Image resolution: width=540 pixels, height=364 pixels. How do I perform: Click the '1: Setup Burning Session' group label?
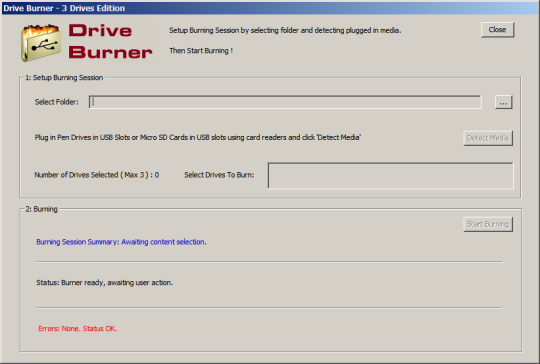point(64,77)
